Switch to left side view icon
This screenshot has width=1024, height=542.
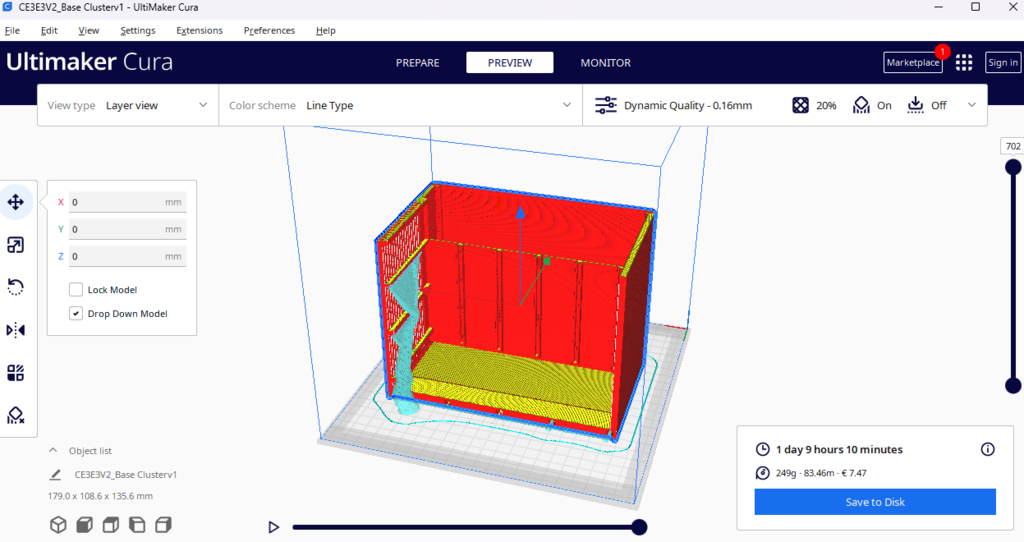(137, 524)
